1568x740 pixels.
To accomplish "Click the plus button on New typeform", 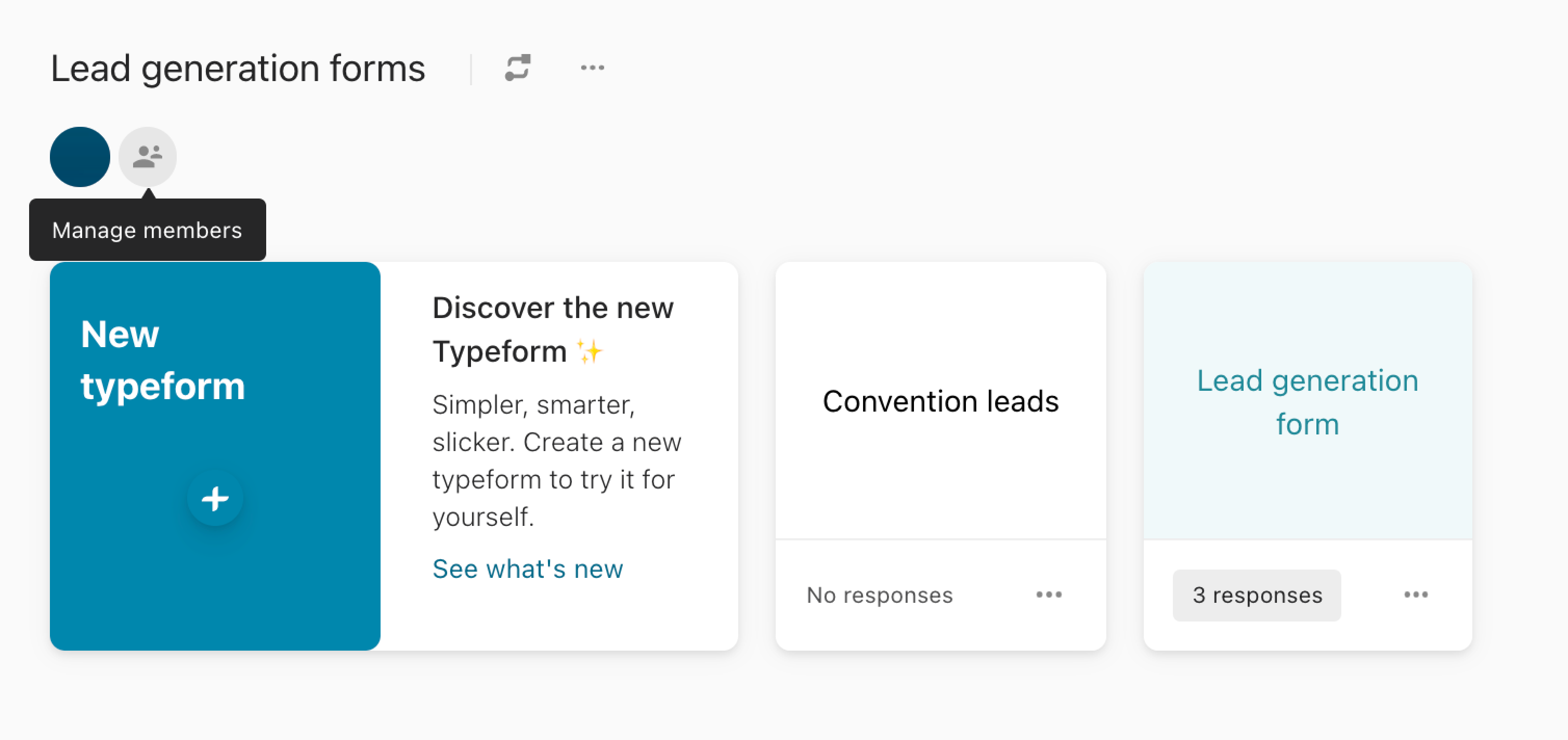I will coord(215,498).
